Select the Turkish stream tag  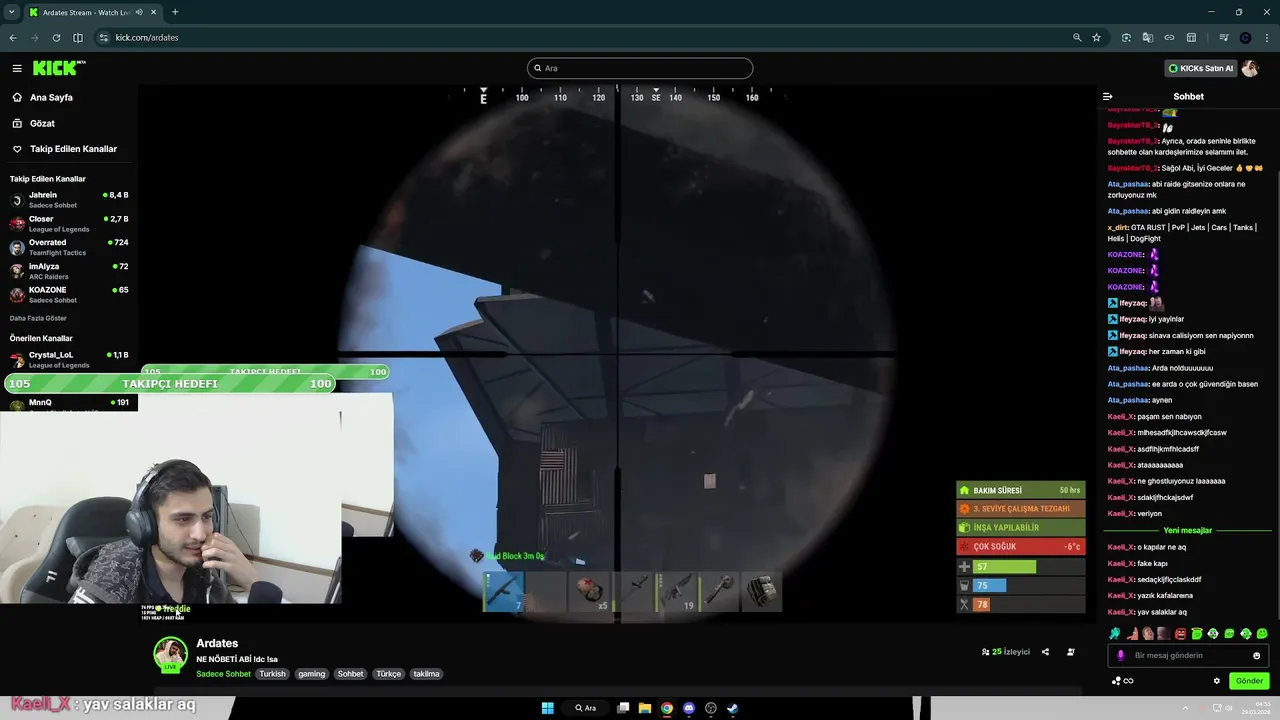(x=273, y=674)
